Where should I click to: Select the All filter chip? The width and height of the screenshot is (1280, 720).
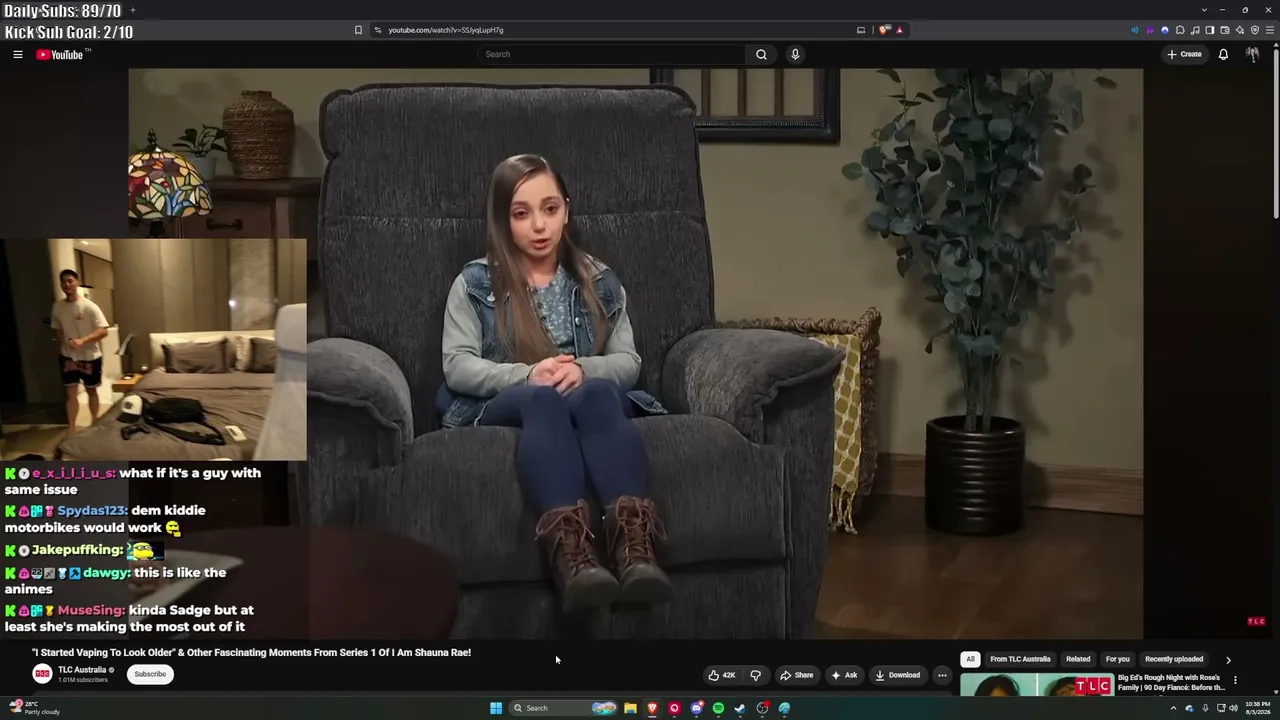(970, 659)
